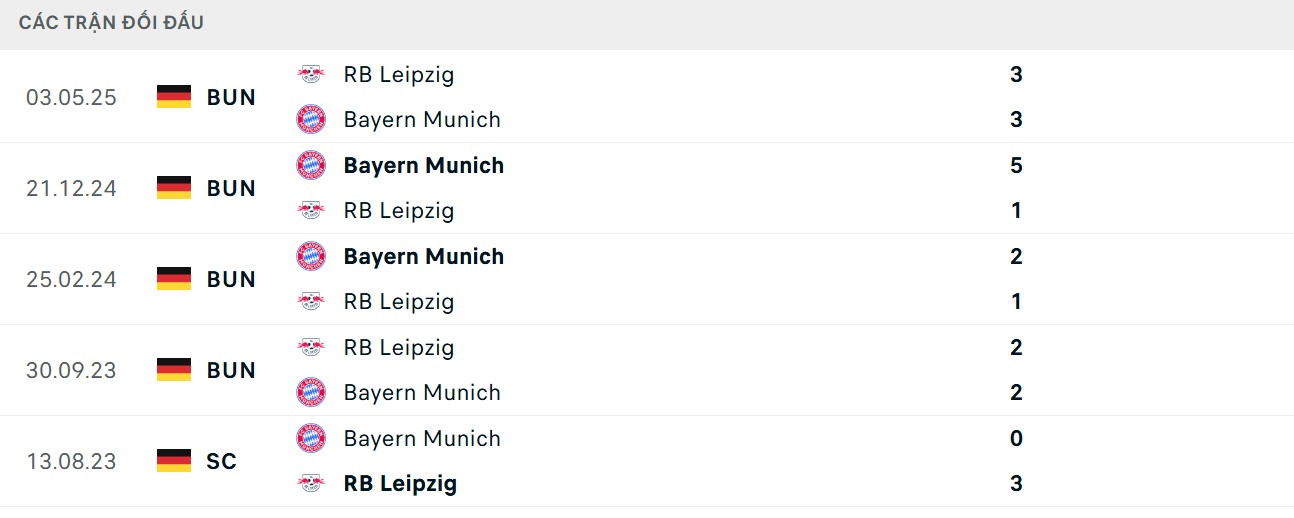Click Bayern Munich crest in 03.05.25 match
The image size is (1294, 518).
click(311, 120)
